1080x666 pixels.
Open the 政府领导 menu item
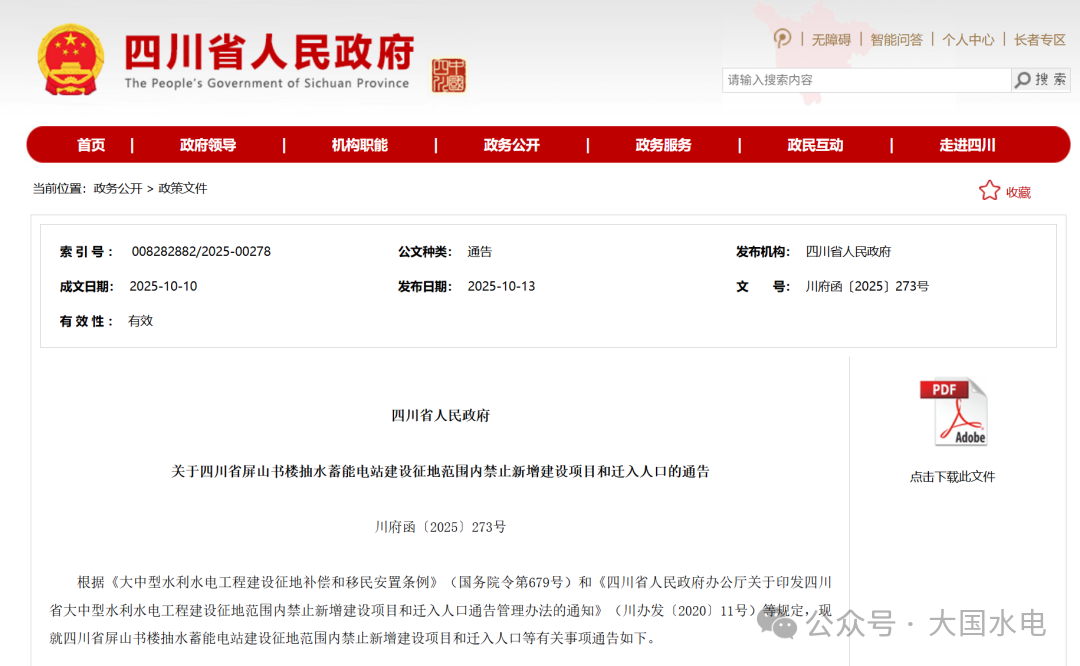[x=208, y=145]
